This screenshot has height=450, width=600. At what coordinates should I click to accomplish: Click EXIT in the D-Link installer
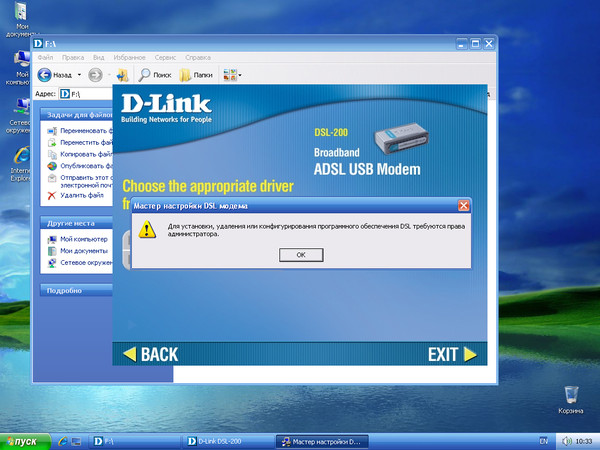(452, 354)
